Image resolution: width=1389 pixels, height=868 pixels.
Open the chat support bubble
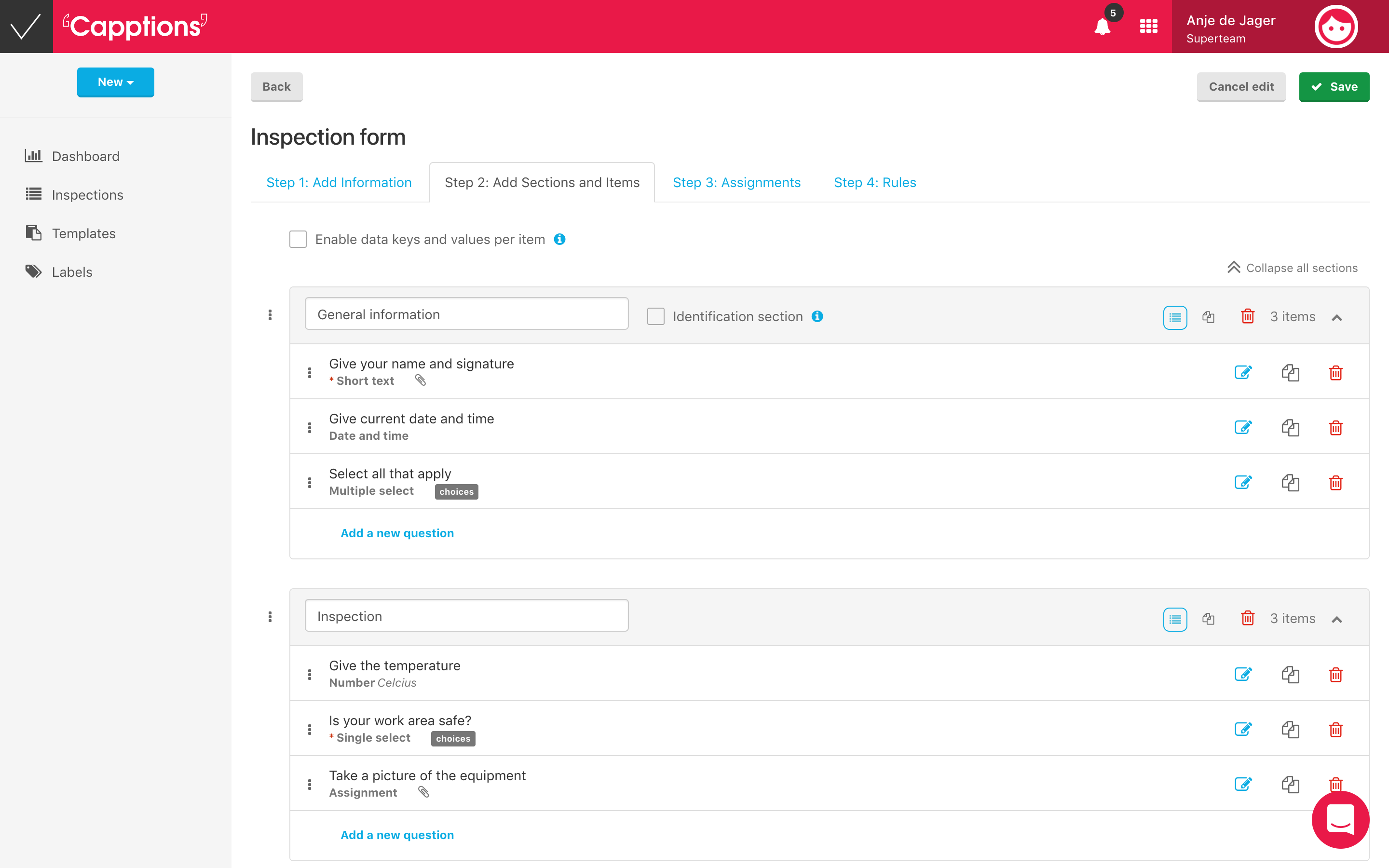click(1340, 819)
